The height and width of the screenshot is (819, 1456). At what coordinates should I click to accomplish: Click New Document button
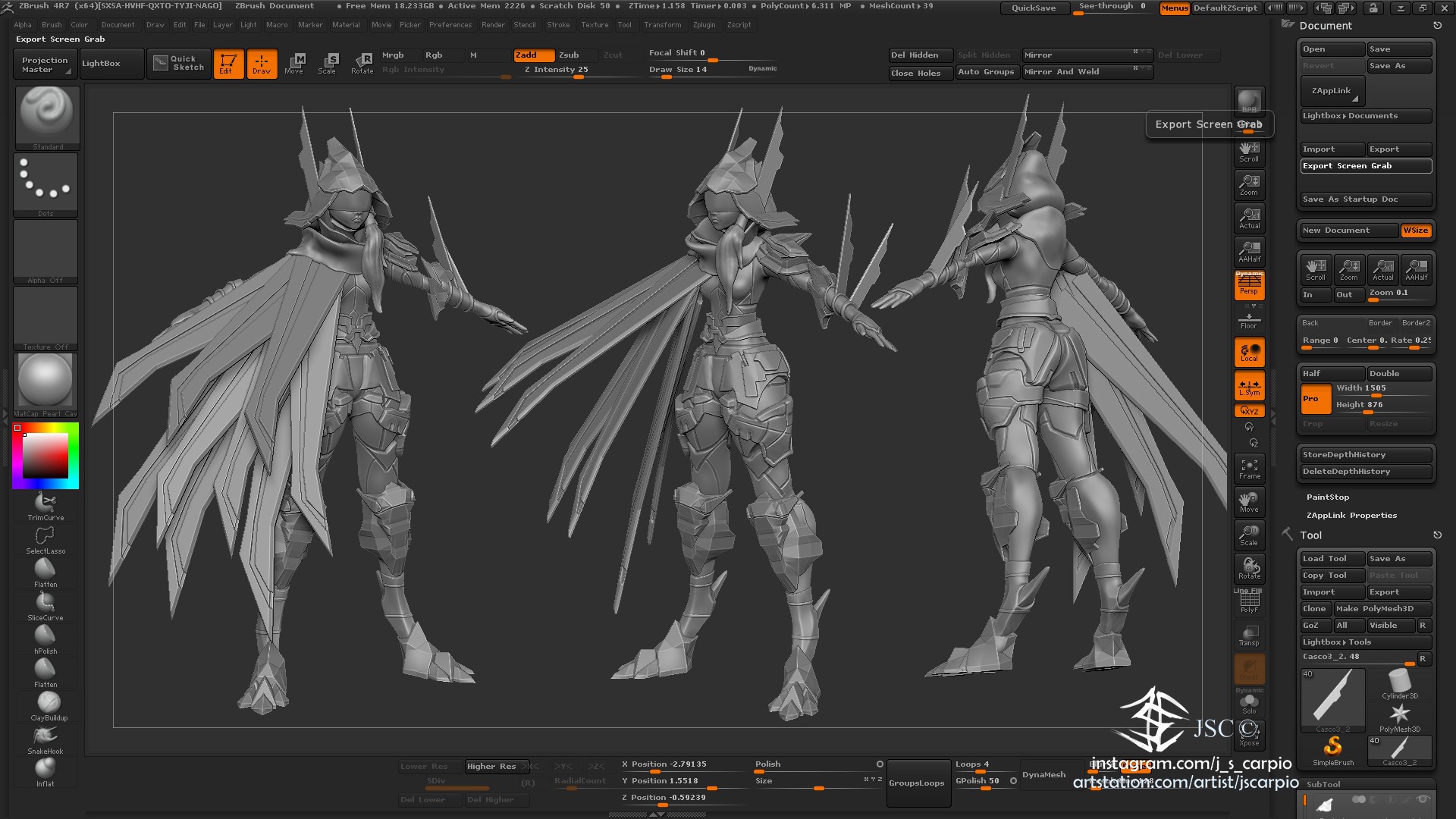coord(1348,231)
